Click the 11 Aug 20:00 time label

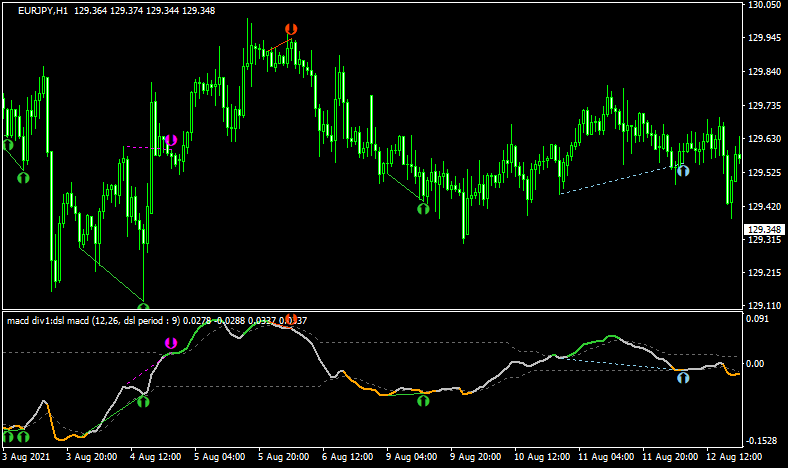pos(670,457)
